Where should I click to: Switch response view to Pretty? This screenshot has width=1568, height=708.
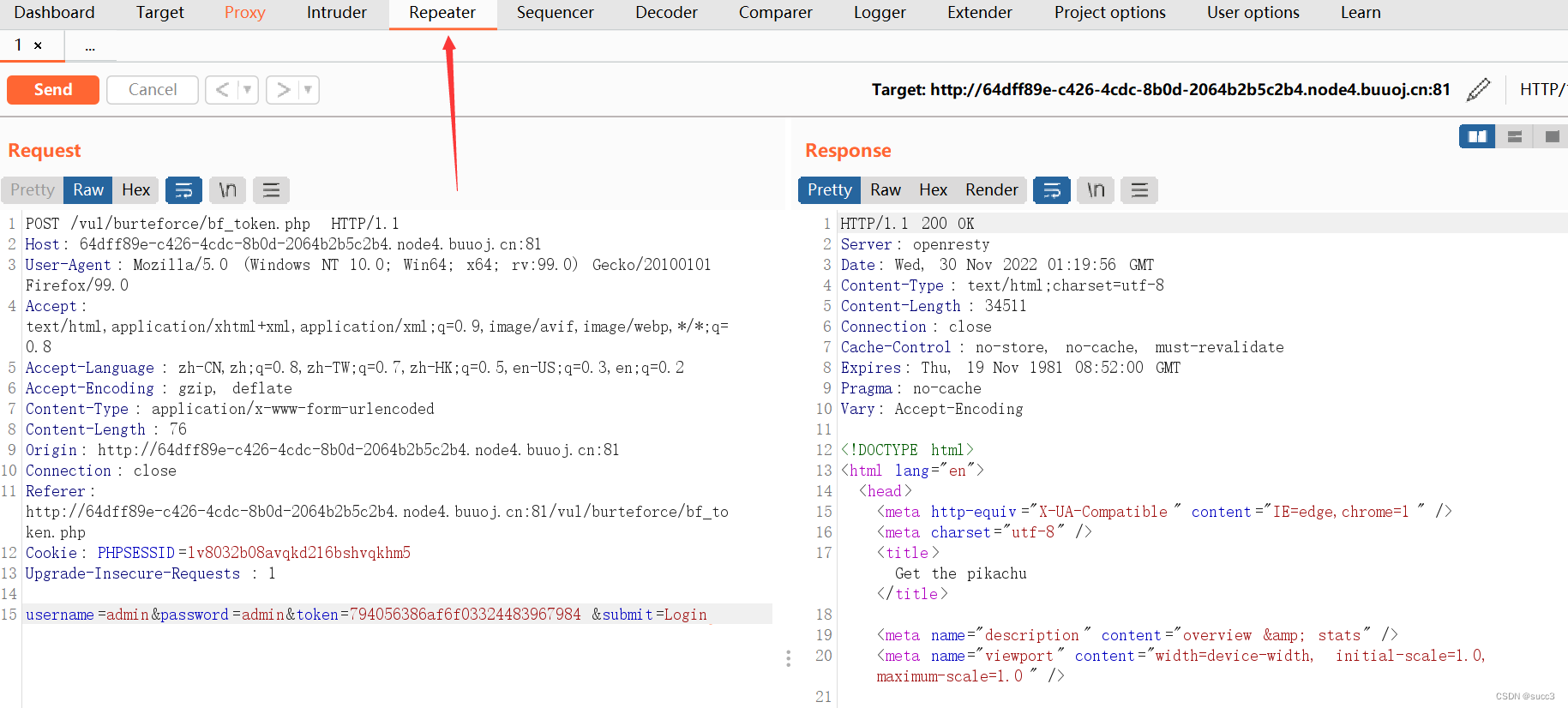(x=829, y=189)
